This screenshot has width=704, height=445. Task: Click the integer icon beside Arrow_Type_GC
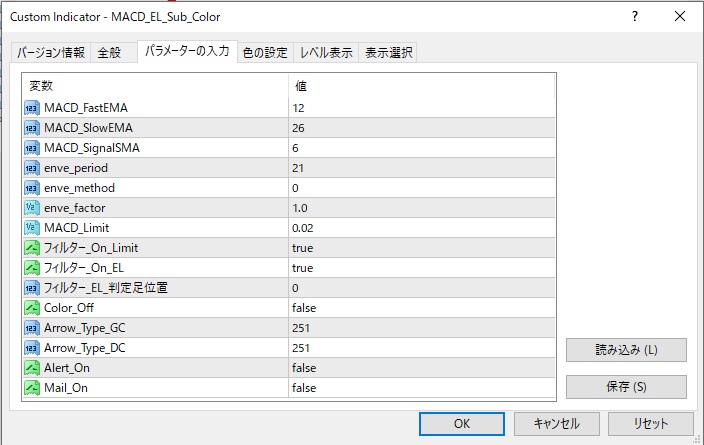32,328
